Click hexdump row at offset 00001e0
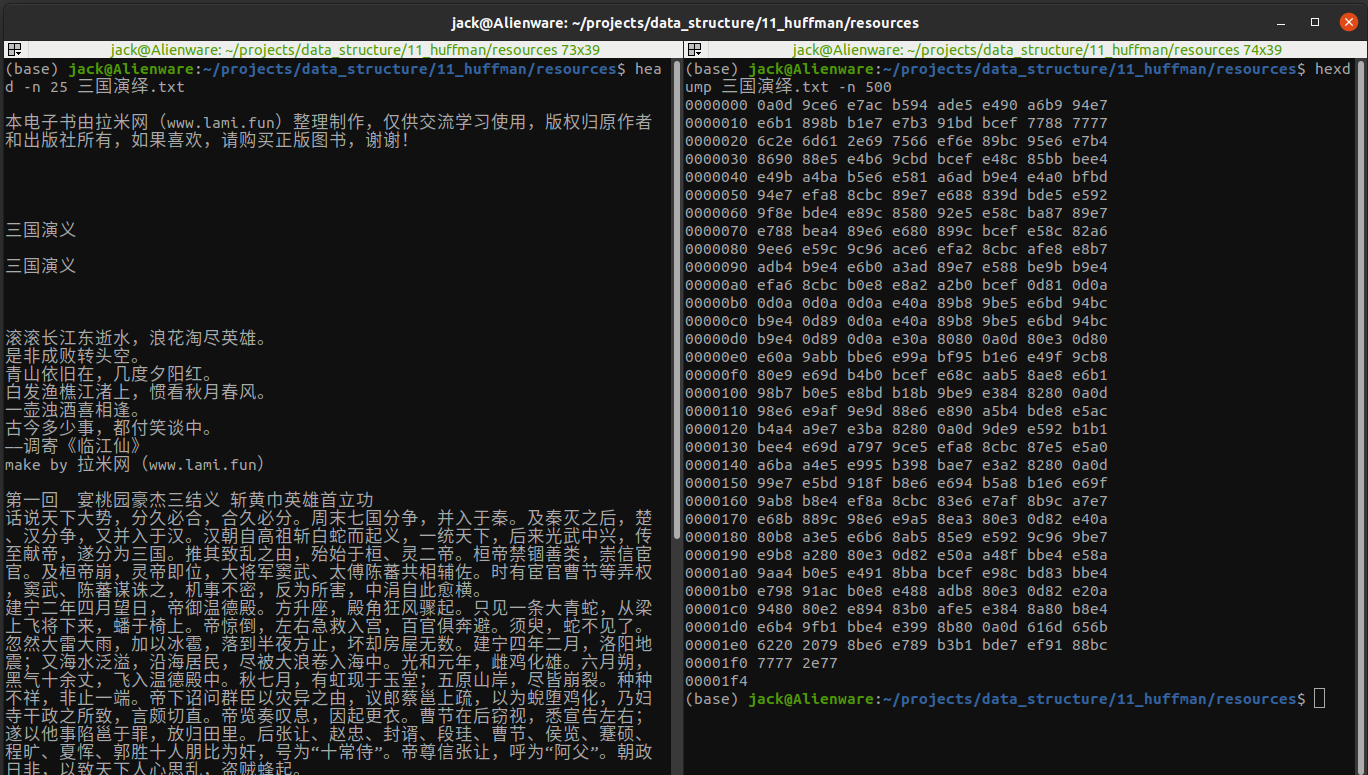Screen dimensions: 1368x775 (x=897, y=645)
